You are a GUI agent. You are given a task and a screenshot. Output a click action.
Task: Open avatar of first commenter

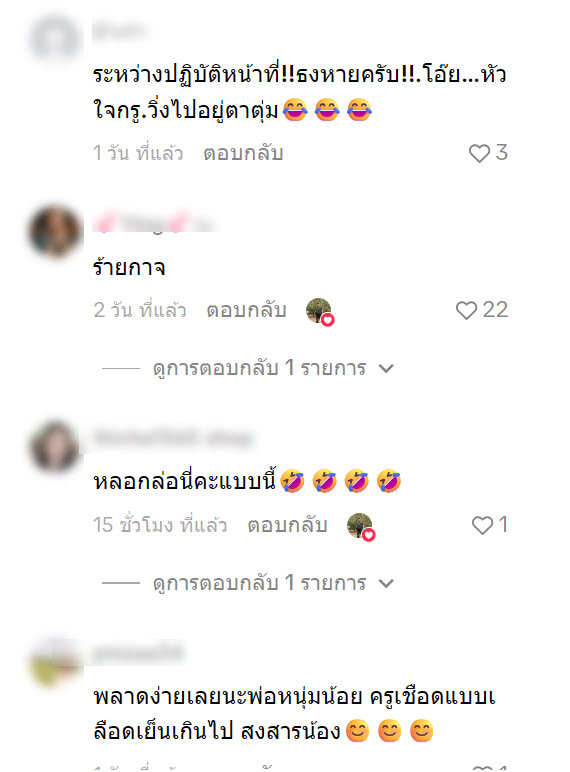tap(54, 38)
